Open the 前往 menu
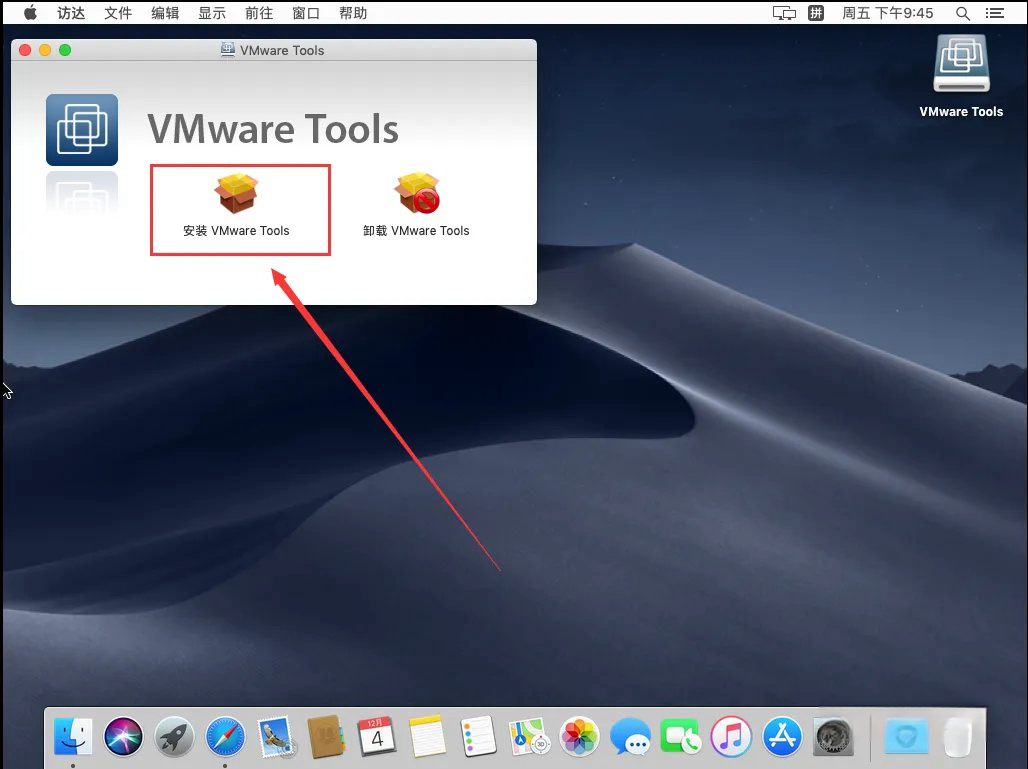 (259, 13)
